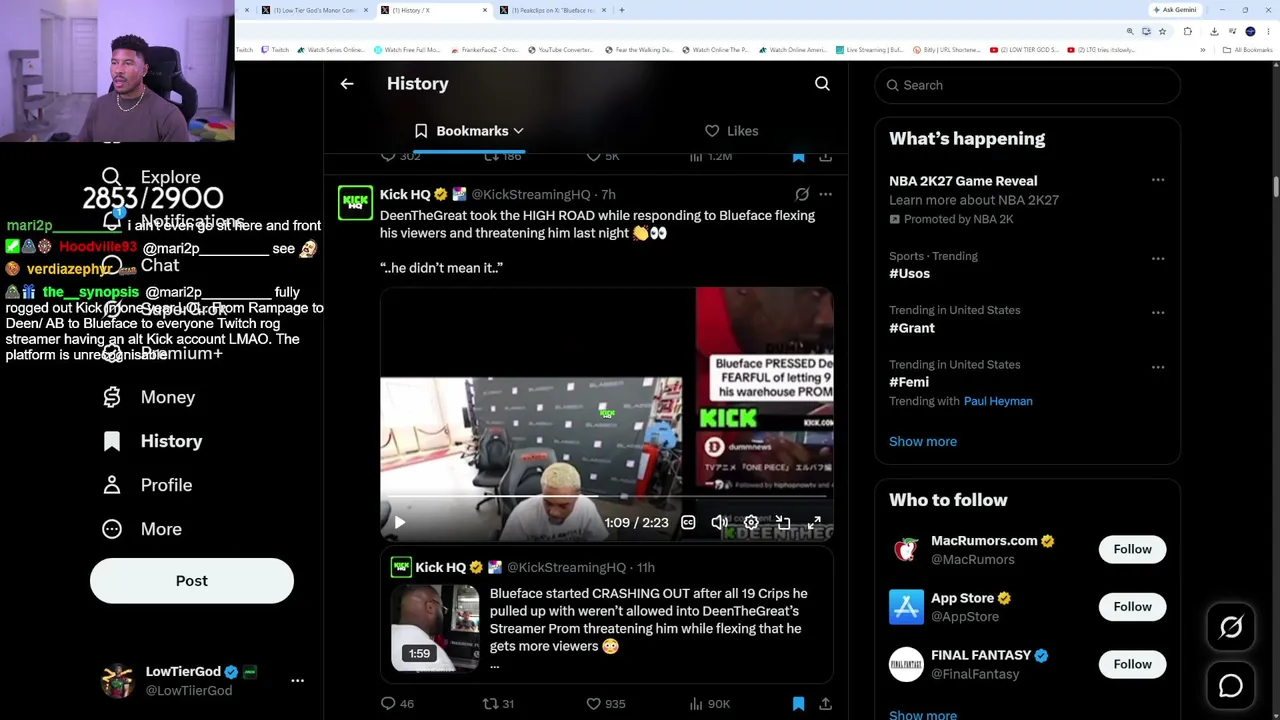This screenshot has width=1280, height=720.
Task: Open the More sidebar menu
Action: tap(142, 529)
